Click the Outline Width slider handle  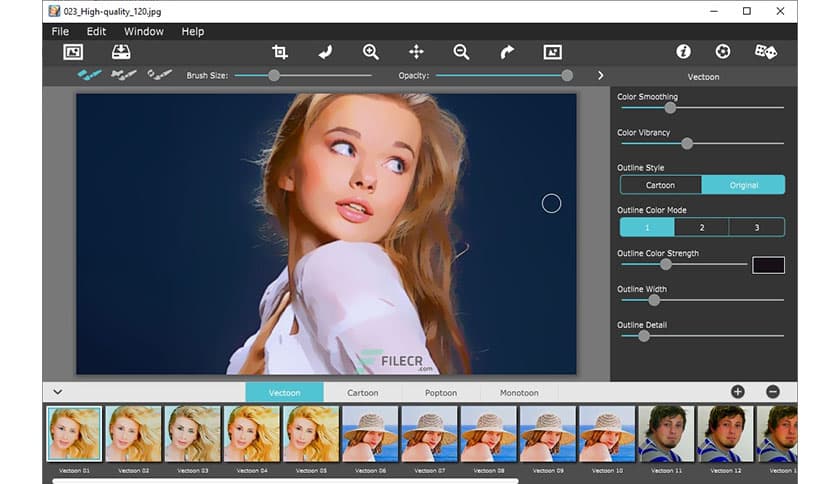click(654, 300)
